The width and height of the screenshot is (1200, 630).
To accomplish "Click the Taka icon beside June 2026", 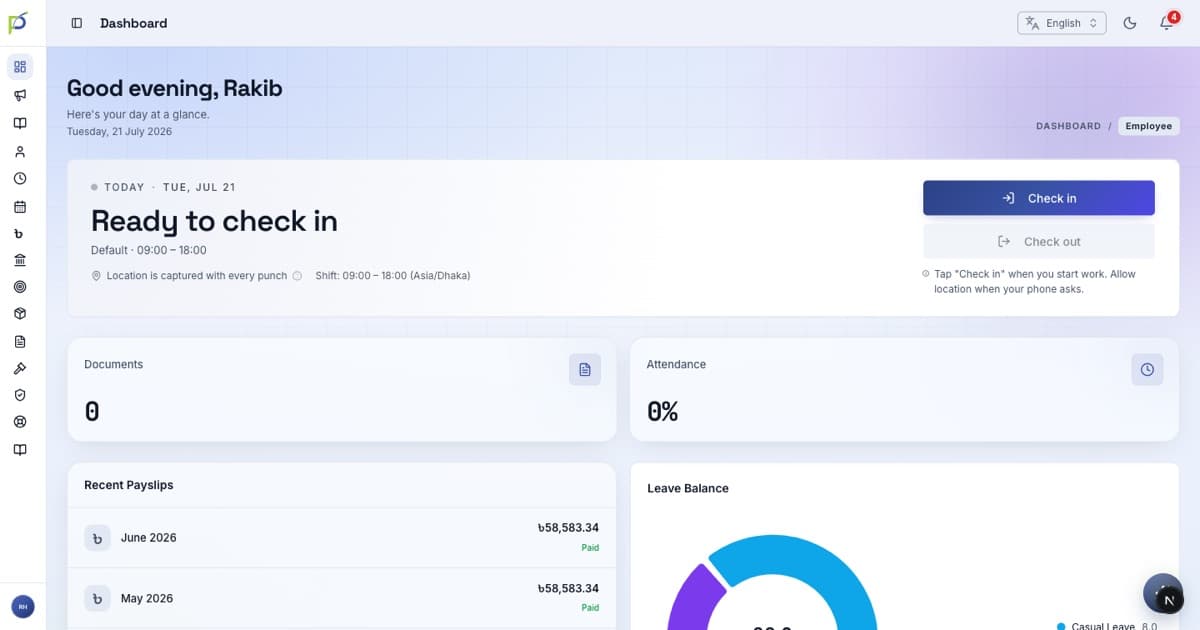I will point(97,538).
